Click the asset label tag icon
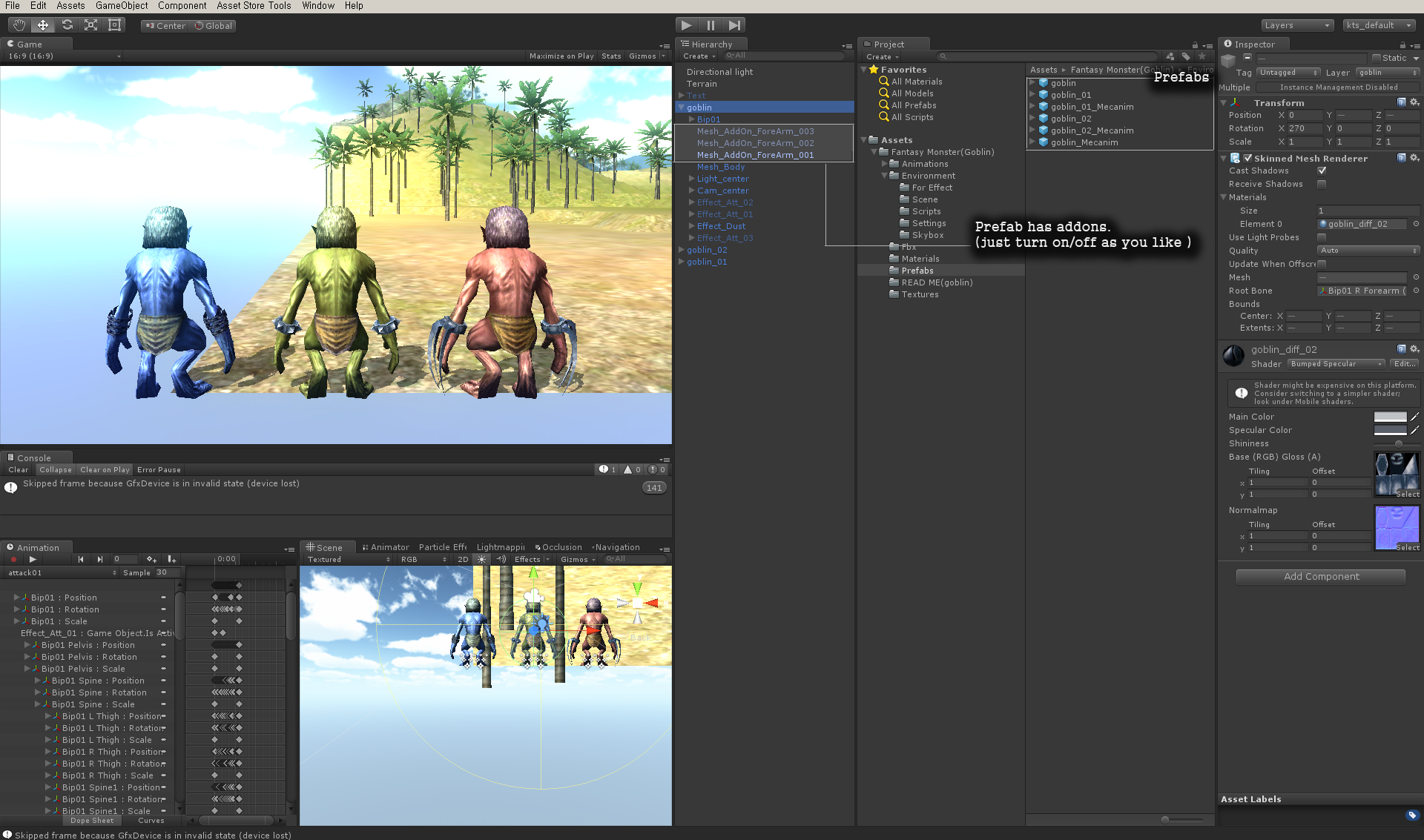Screen dimensions: 1424x840 click(1412, 815)
